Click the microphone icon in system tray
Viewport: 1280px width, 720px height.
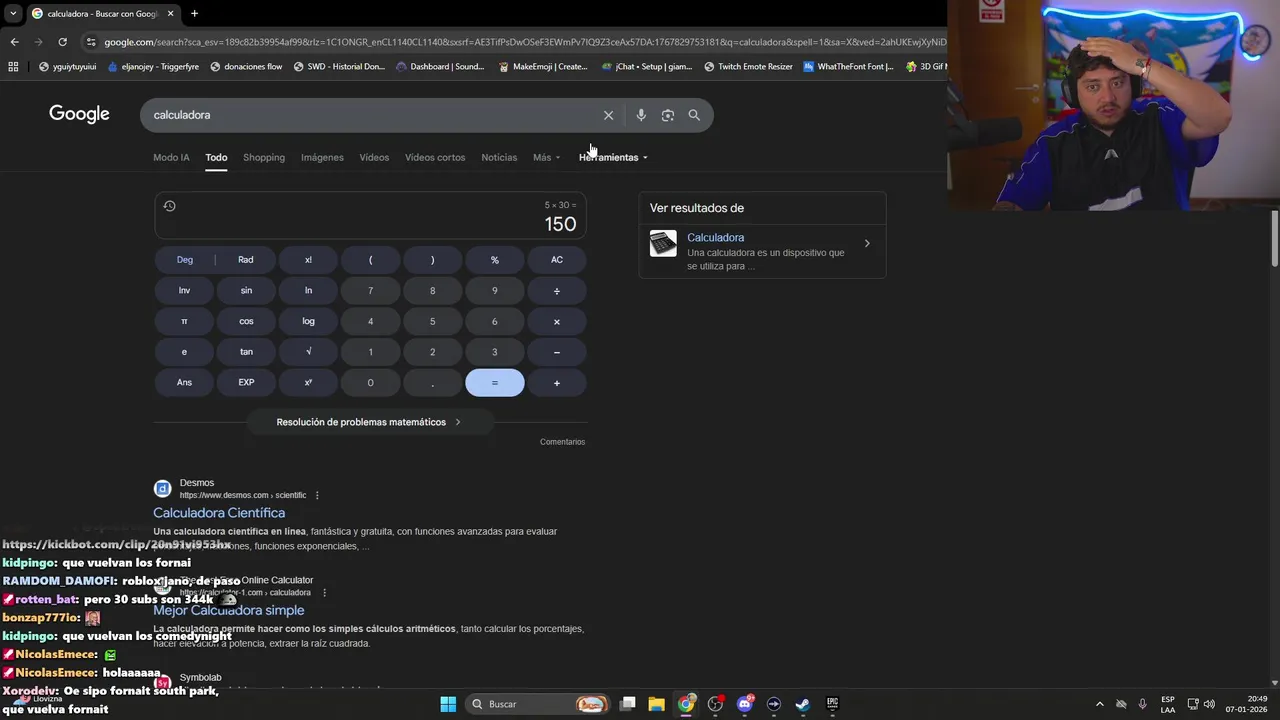(x=1142, y=704)
